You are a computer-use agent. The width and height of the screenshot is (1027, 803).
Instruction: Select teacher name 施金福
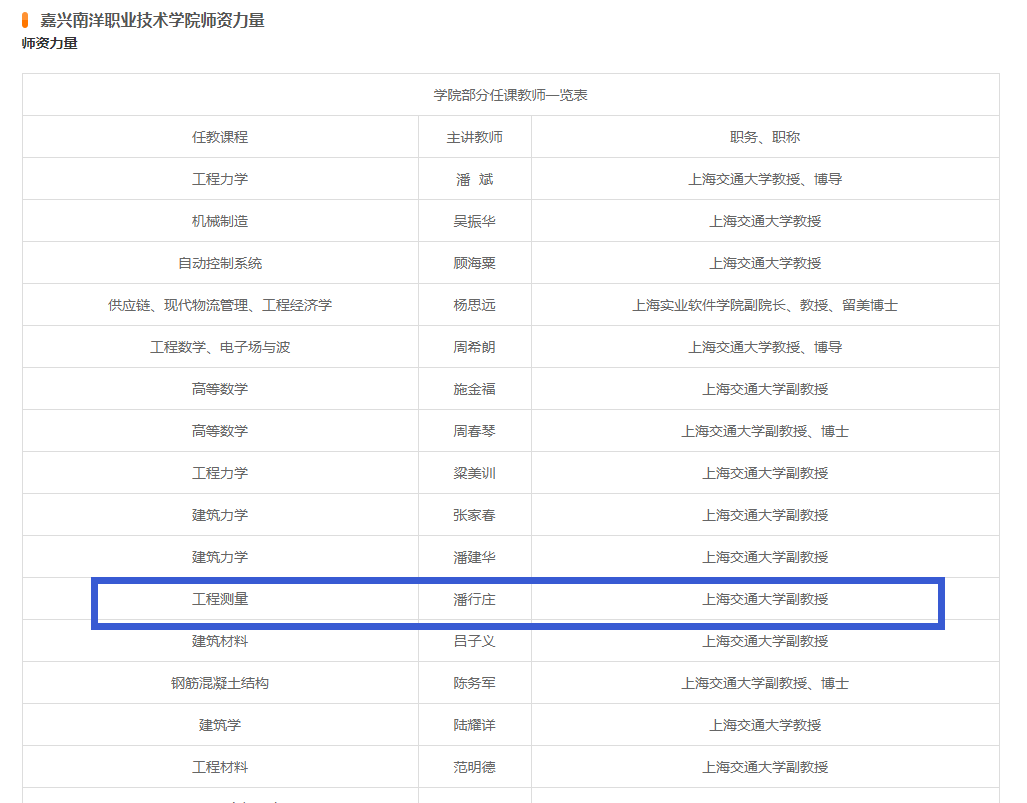click(475, 389)
